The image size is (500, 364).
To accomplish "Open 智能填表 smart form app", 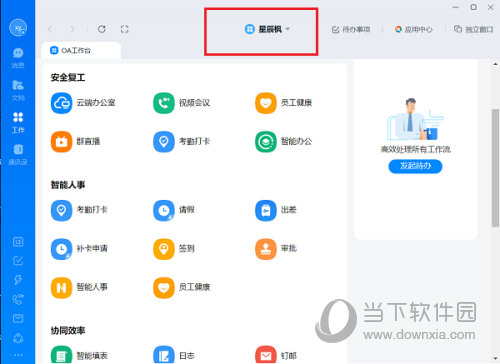I will pyautogui.click(x=79, y=355).
